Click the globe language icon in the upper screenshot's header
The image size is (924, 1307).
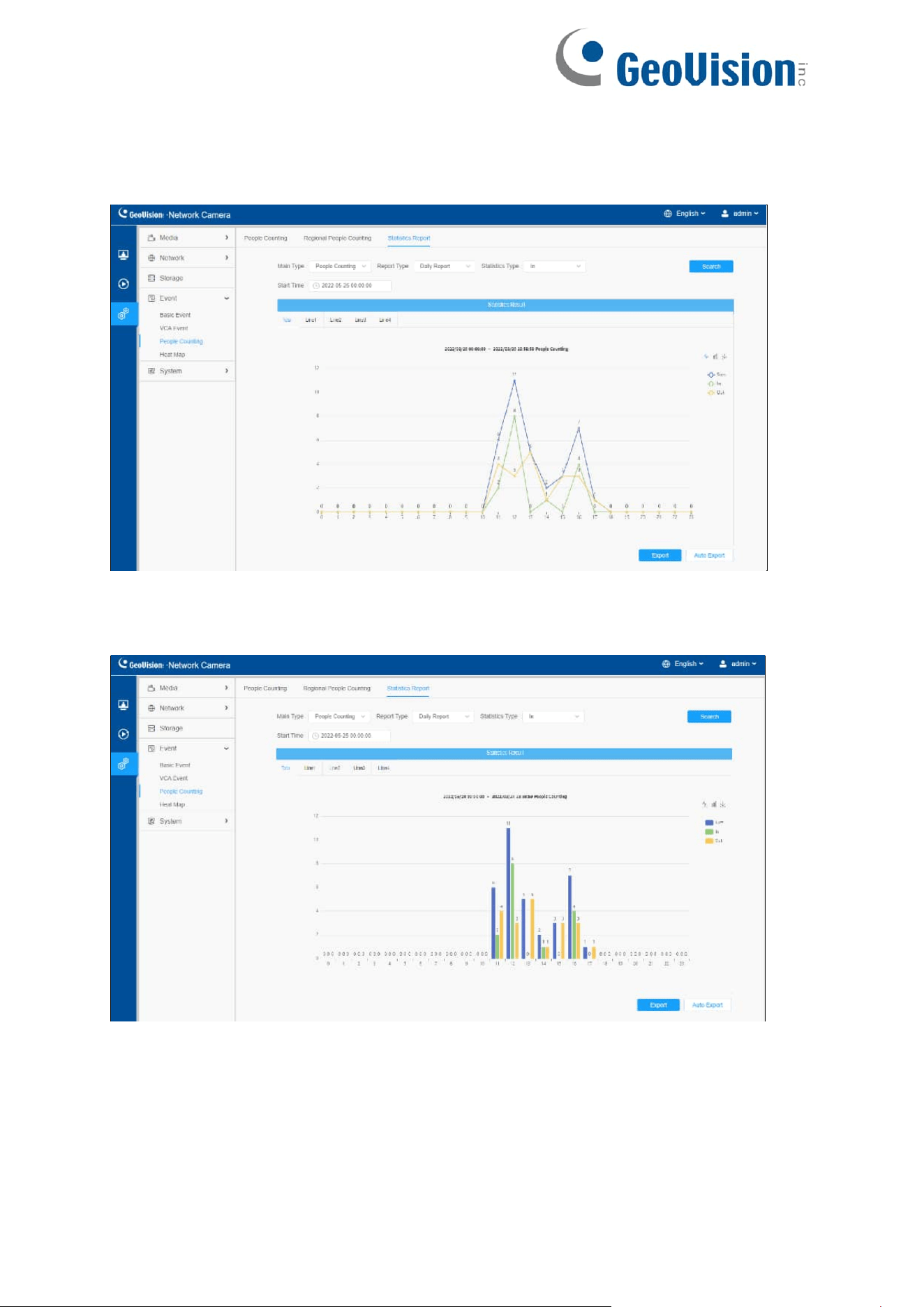668,214
